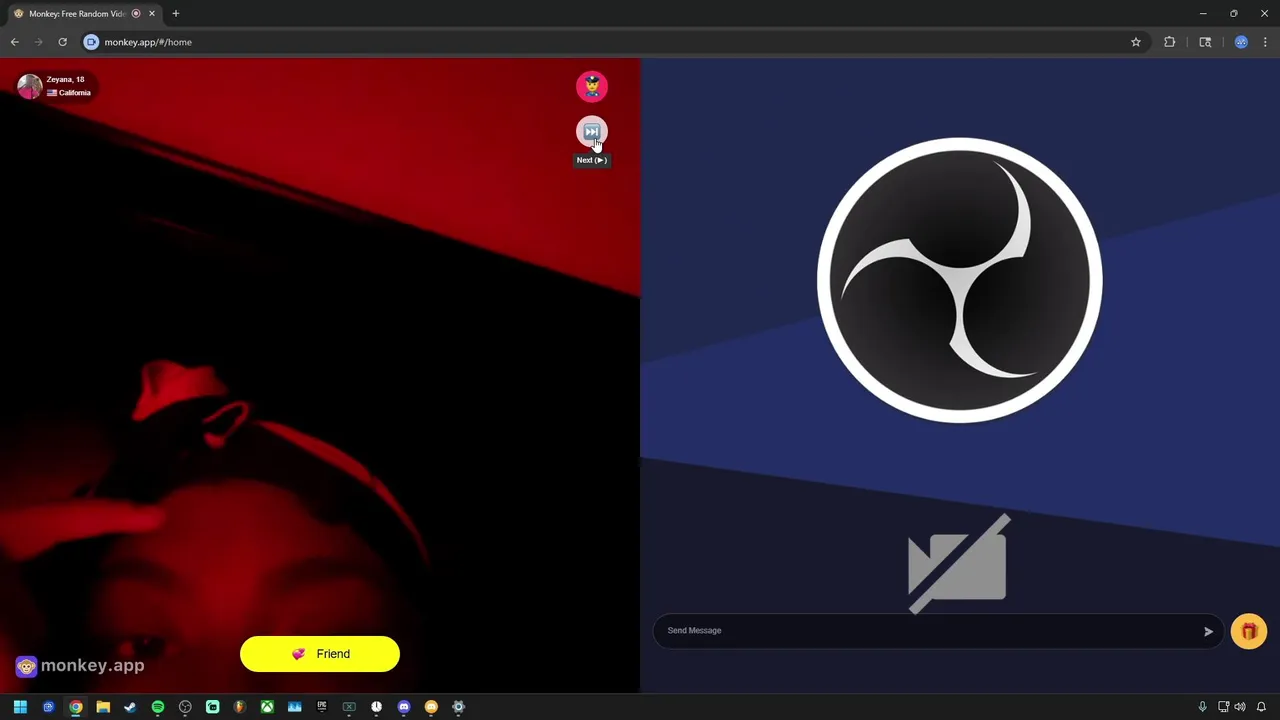Screen dimensions: 1280x720
Task: Open Zeyana's profile picture
Action: tap(29, 86)
